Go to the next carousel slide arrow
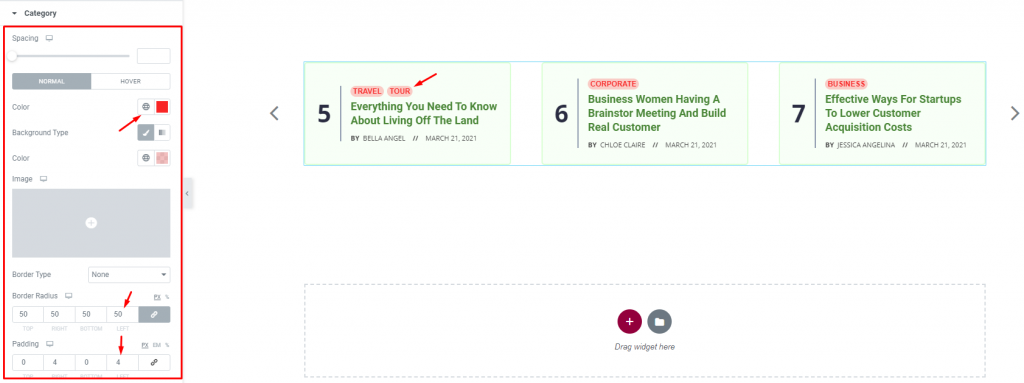Image resolution: width=1024 pixels, height=383 pixels. pyautogui.click(x=1014, y=113)
